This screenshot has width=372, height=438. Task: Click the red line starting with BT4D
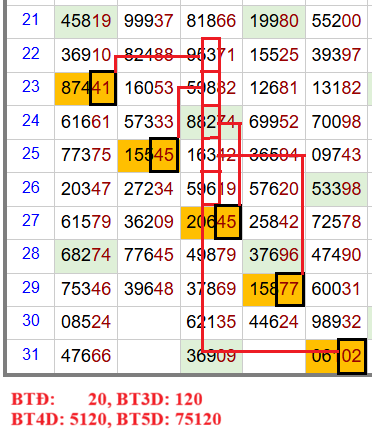[x=116, y=419]
